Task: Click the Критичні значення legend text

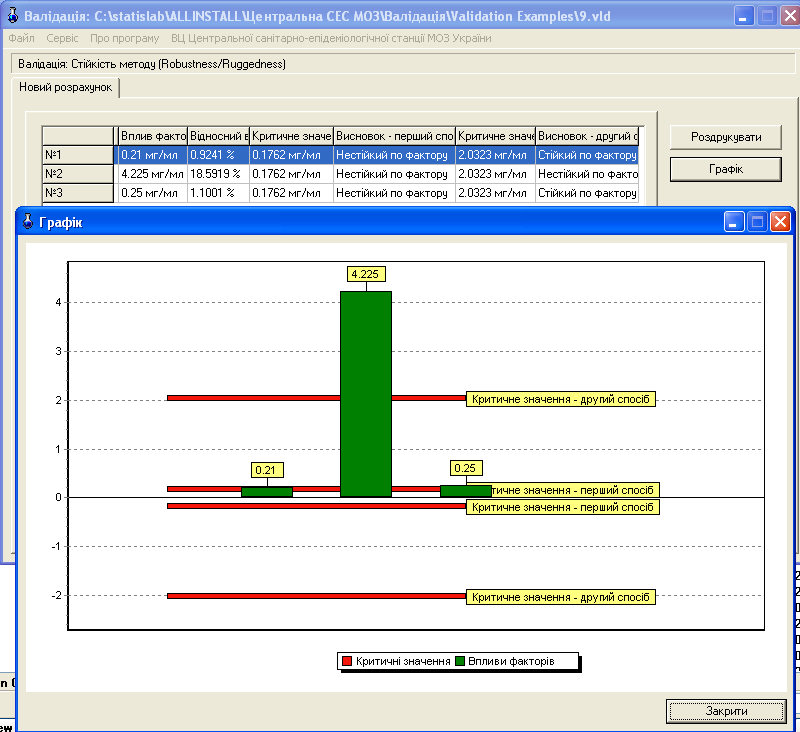Action: tap(403, 661)
